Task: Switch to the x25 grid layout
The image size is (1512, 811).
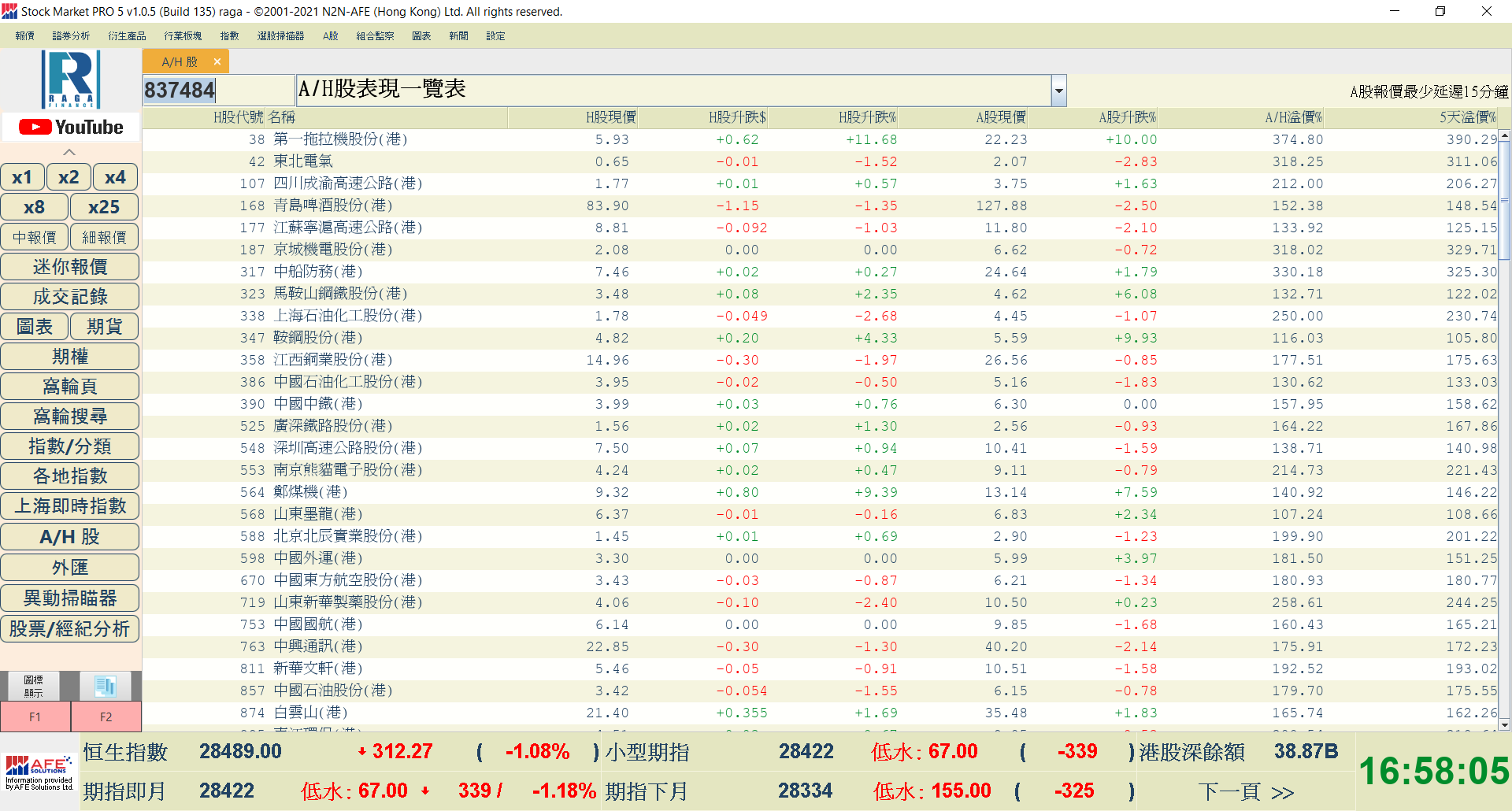Action: click(x=104, y=207)
